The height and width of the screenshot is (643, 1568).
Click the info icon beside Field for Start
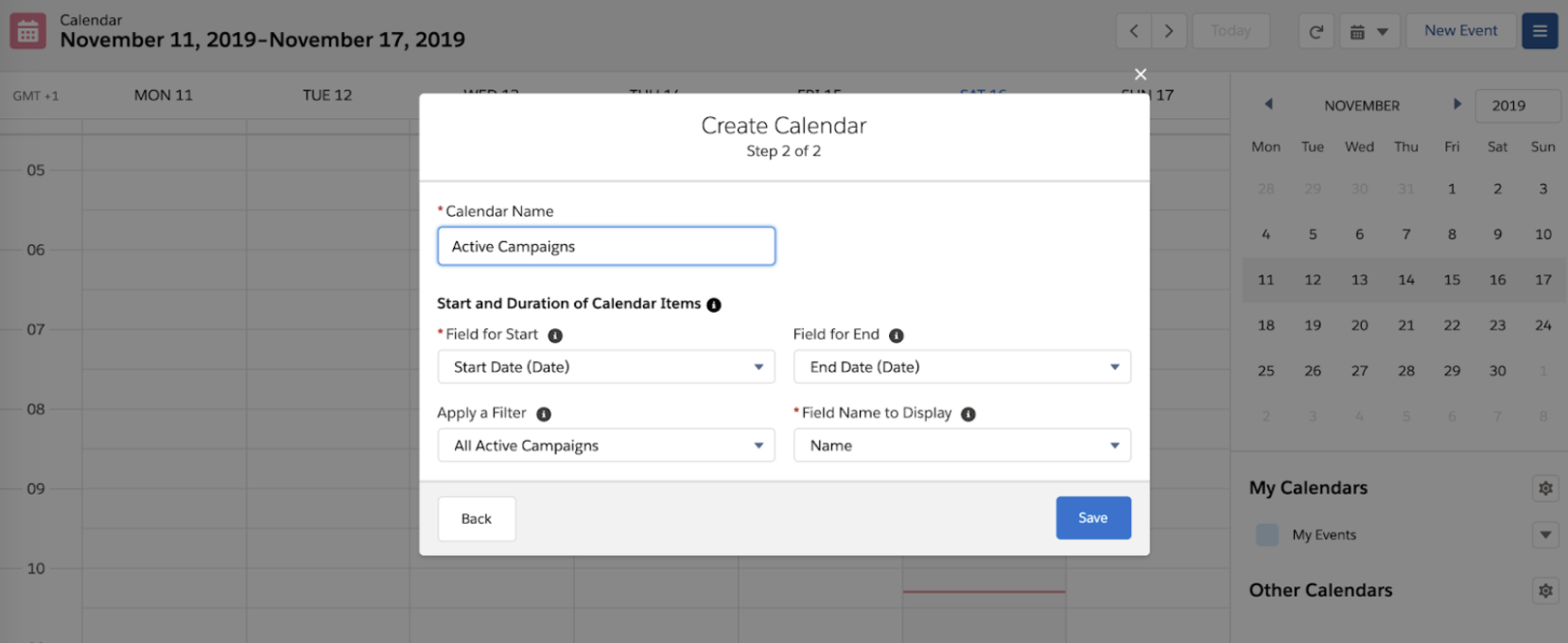(x=555, y=336)
